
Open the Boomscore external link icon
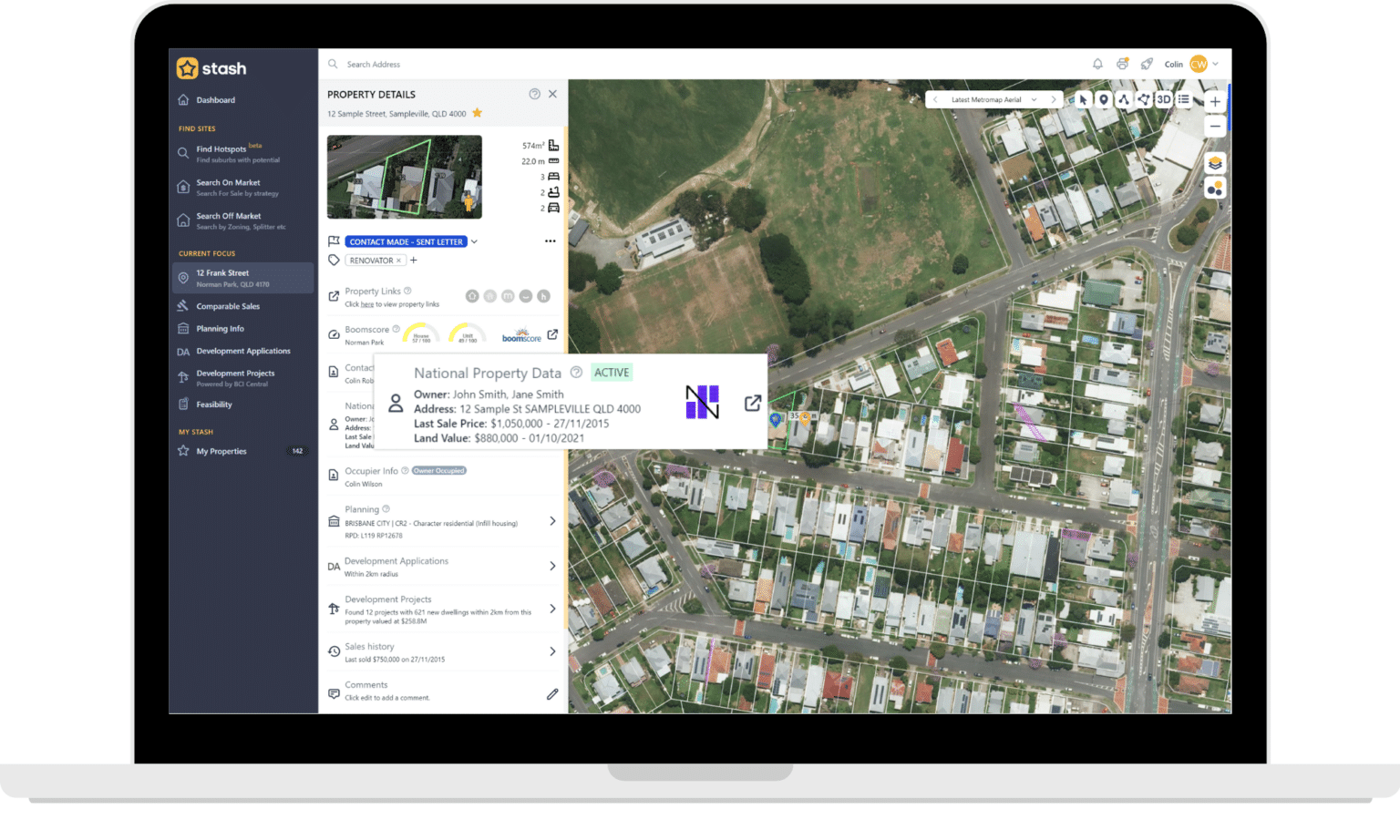click(x=554, y=334)
